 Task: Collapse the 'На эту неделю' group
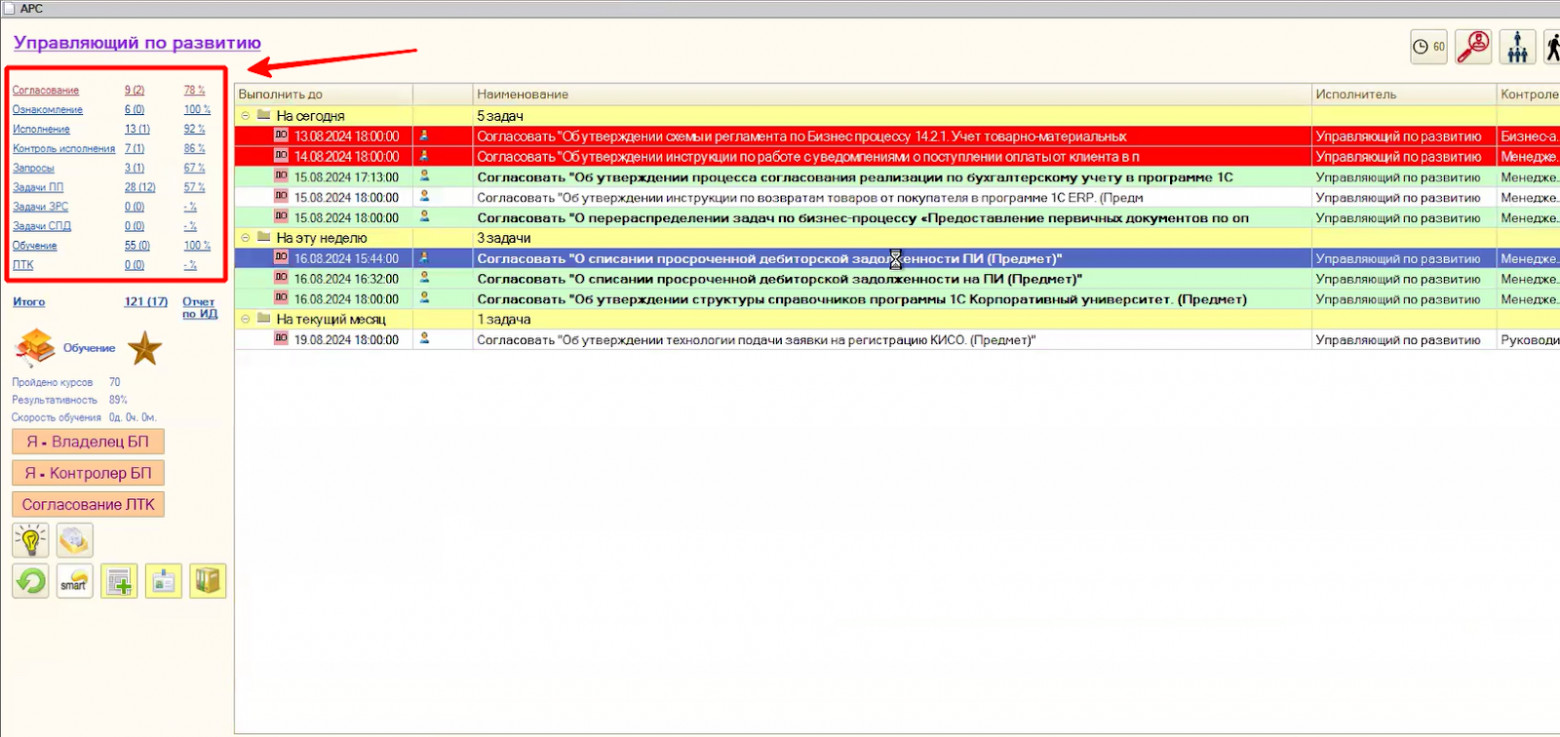click(x=245, y=238)
